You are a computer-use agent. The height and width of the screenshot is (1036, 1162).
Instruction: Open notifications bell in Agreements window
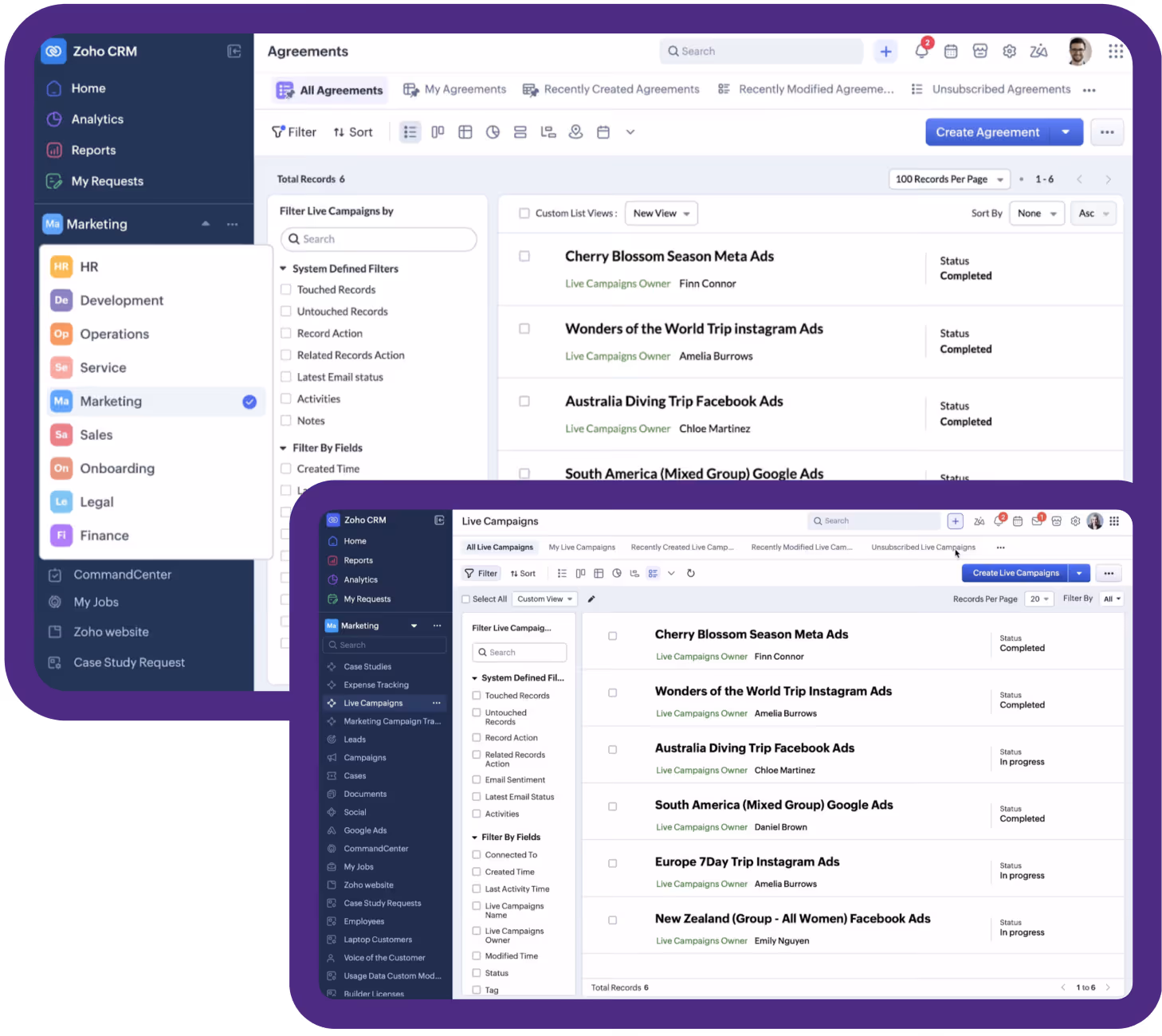[921, 51]
